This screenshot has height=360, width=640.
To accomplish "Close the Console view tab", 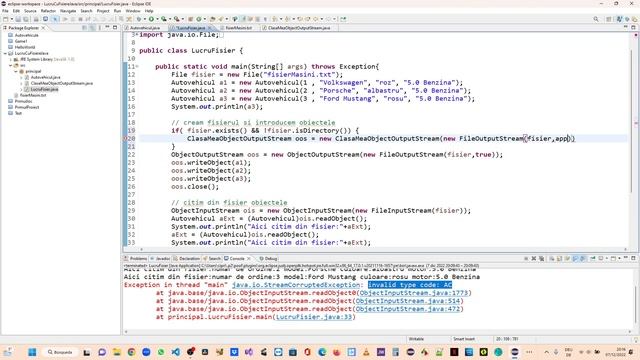I will tap(249, 258).
